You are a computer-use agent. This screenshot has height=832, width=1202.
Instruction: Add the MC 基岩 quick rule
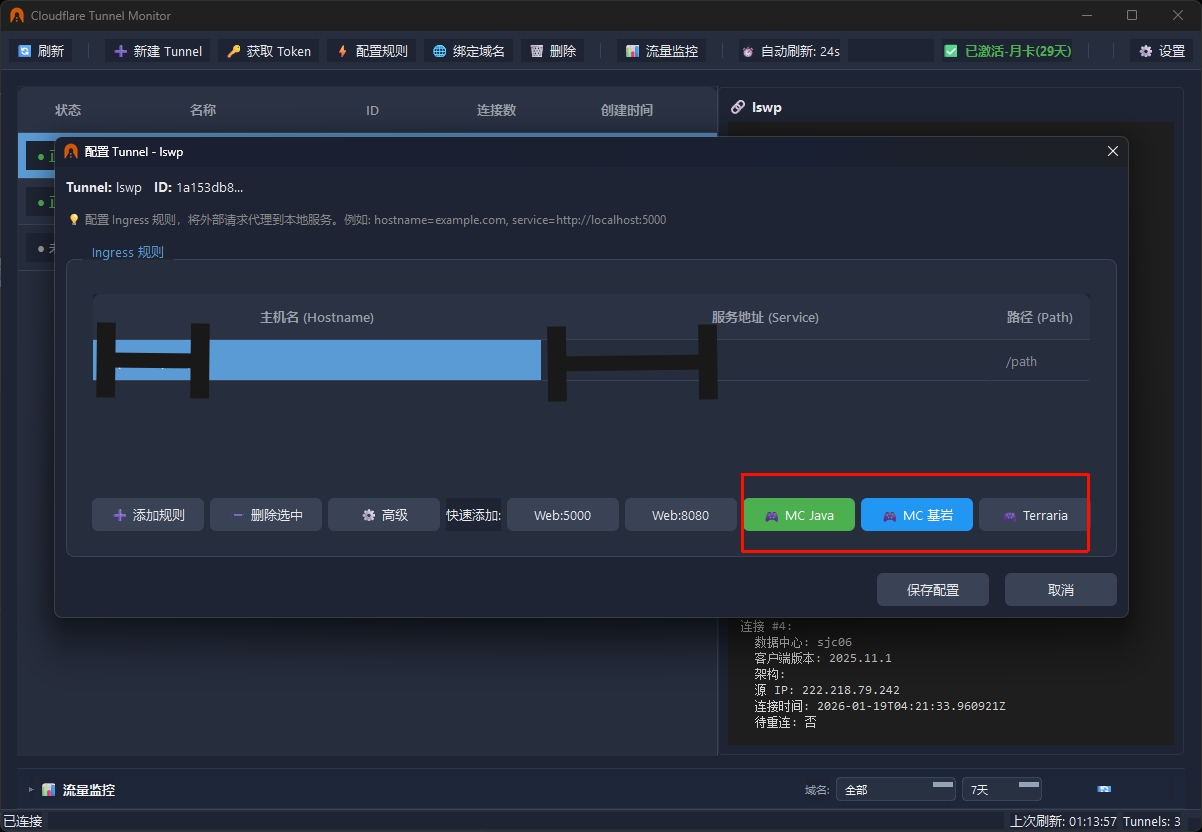(916, 515)
